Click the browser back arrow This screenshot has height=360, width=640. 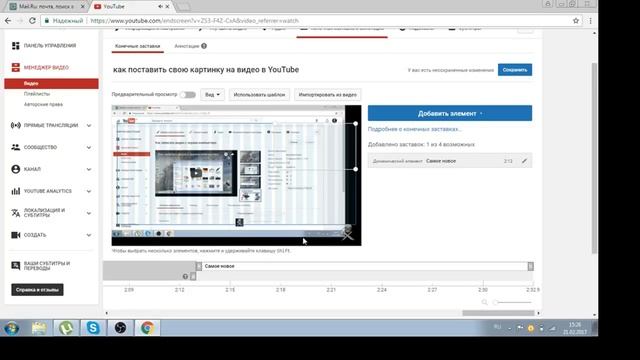pyautogui.click(x=8, y=20)
